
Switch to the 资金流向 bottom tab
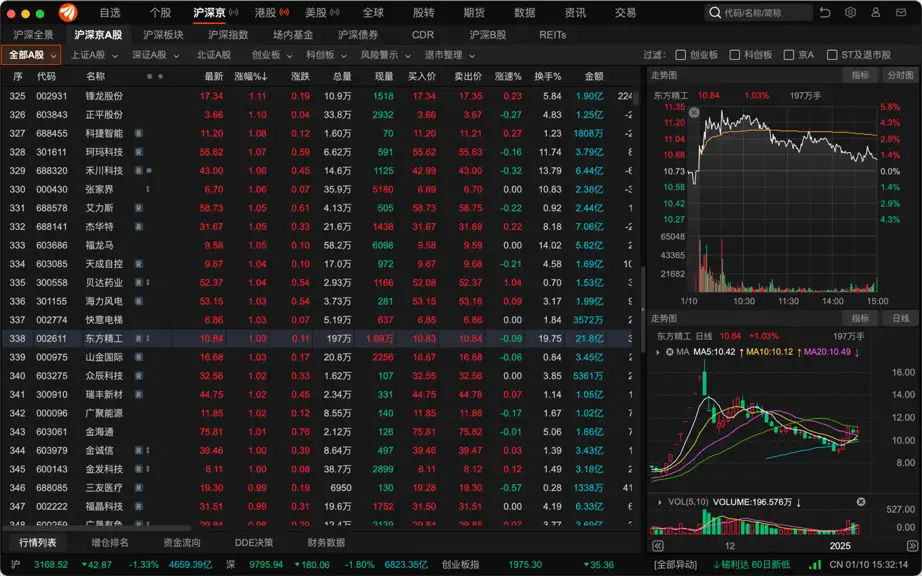coord(182,542)
